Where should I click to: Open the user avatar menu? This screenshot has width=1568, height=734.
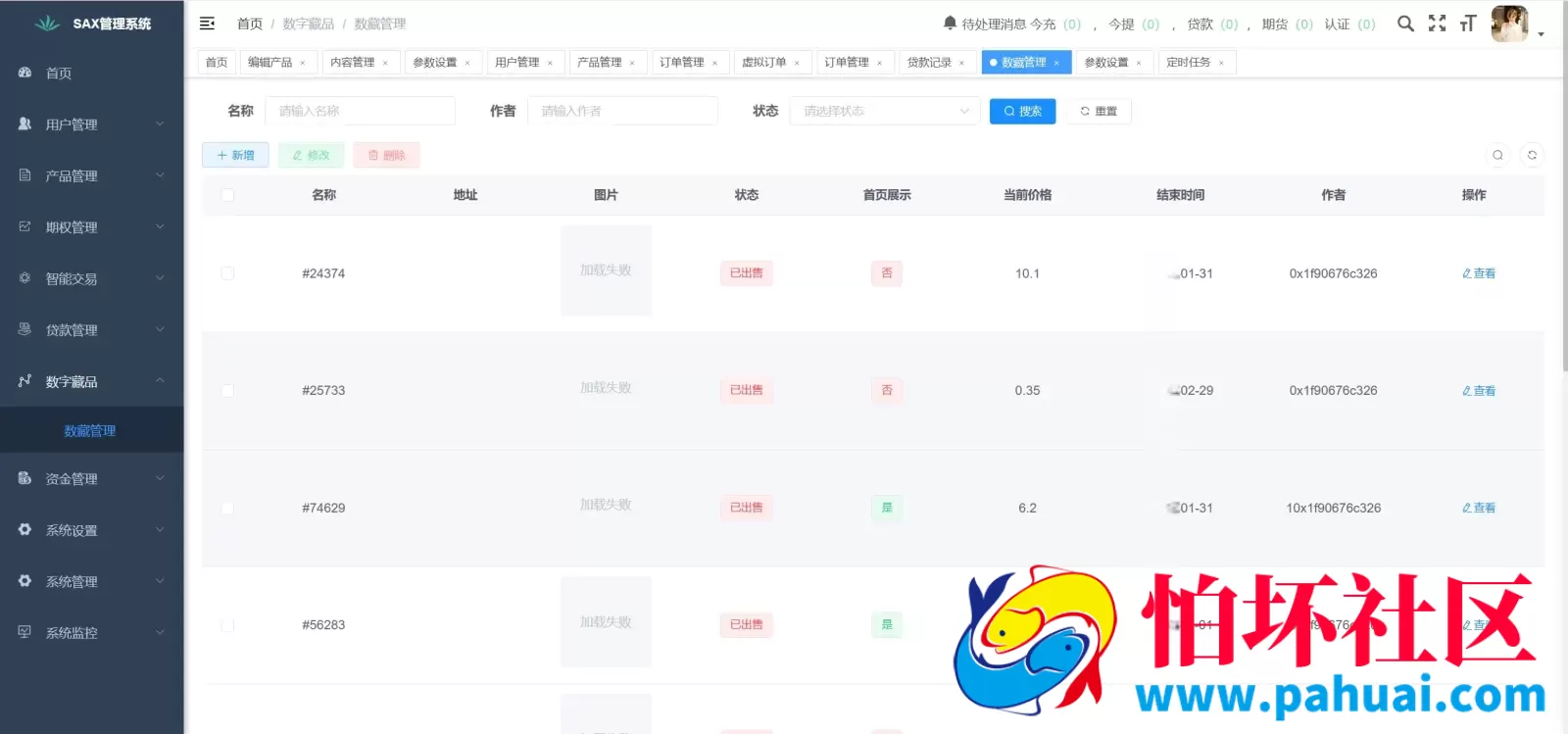tap(1509, 24)
